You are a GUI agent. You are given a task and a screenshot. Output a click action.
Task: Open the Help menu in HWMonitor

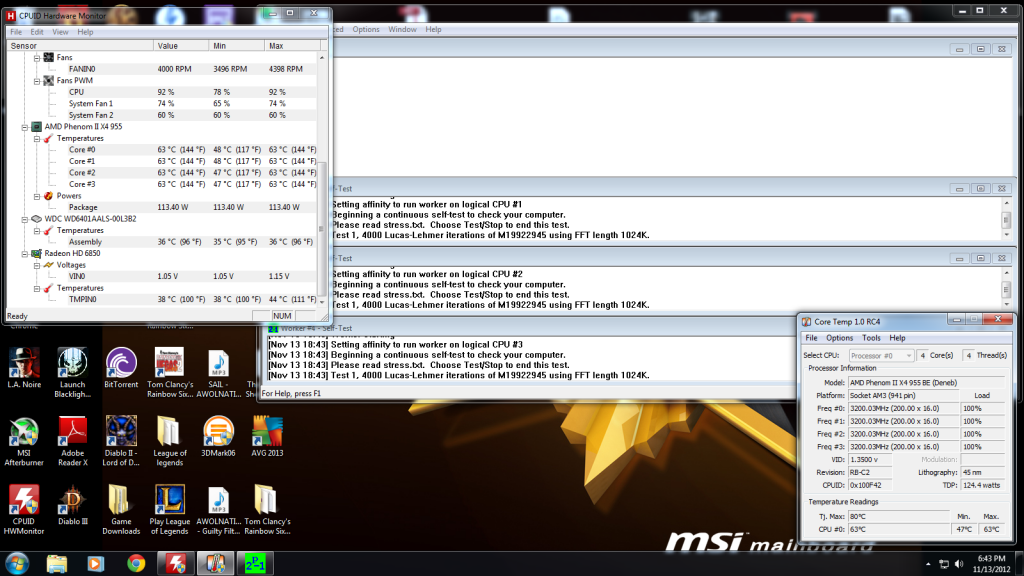(x=85, y=32)
